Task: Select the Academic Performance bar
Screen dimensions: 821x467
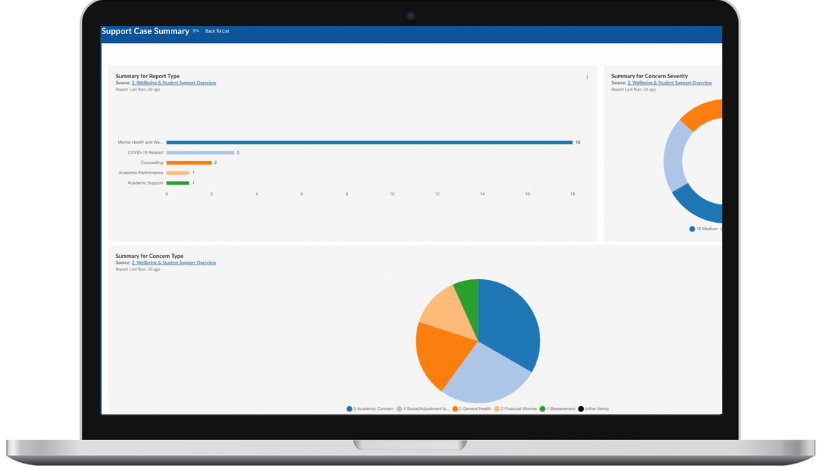Action: (177, 173)
